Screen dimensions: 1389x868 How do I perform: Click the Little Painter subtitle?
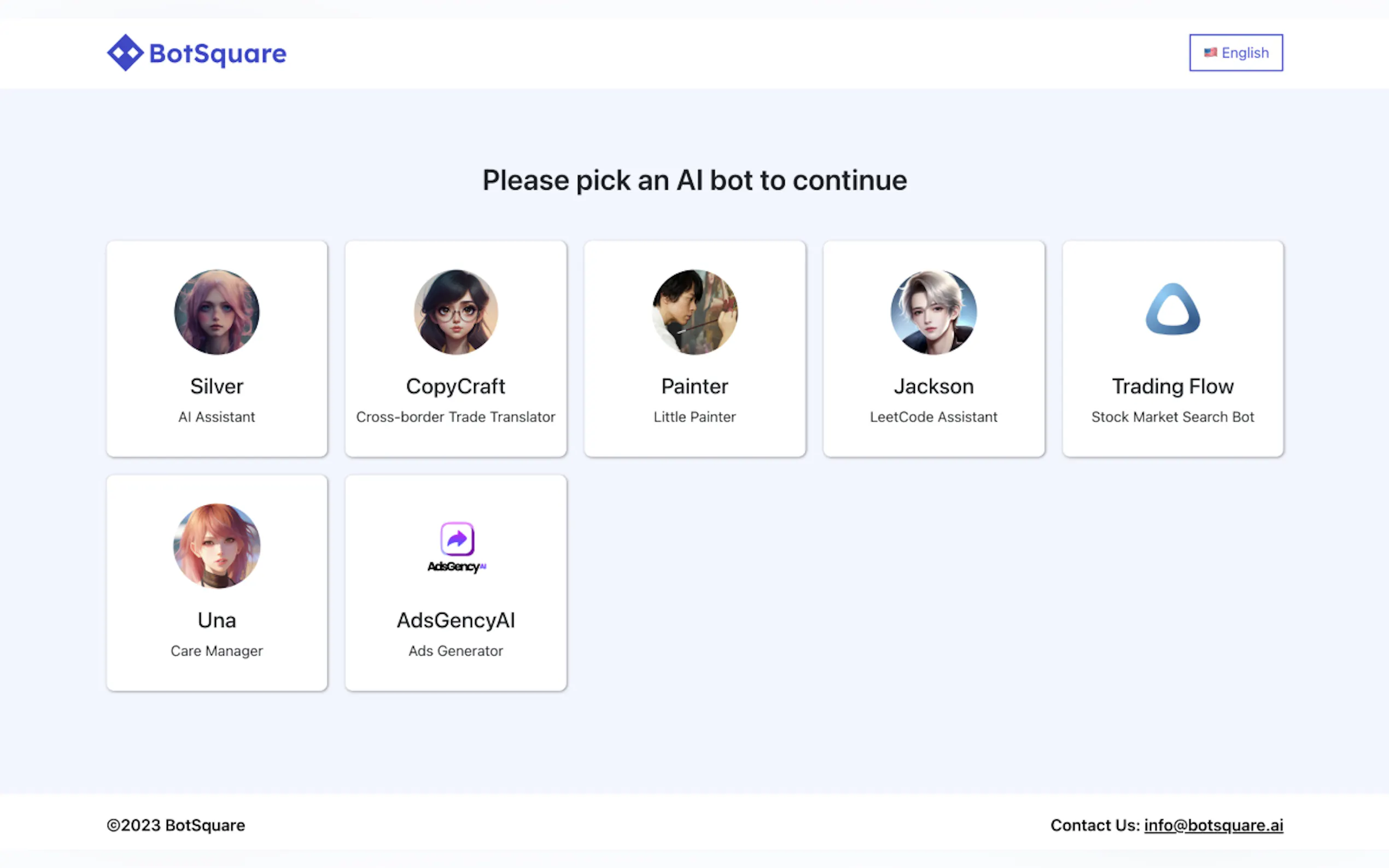[694, 417]
